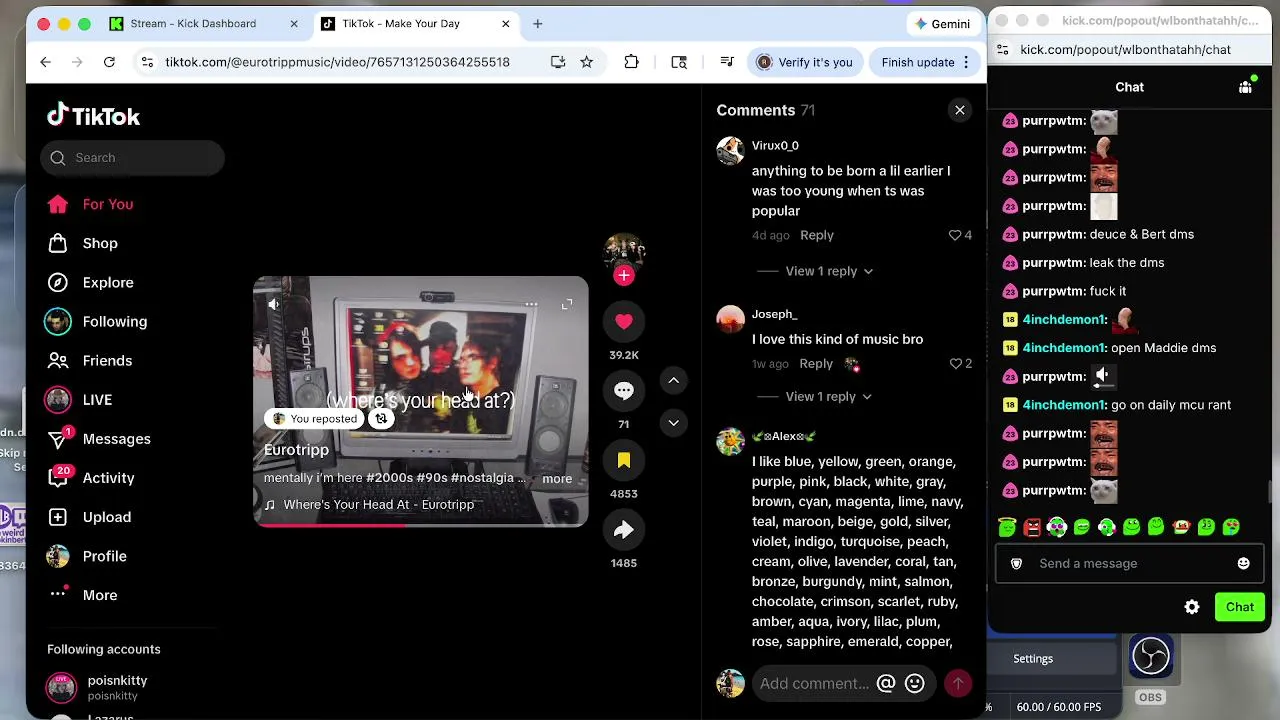Expand the video to fullscreen

[567, 304]
